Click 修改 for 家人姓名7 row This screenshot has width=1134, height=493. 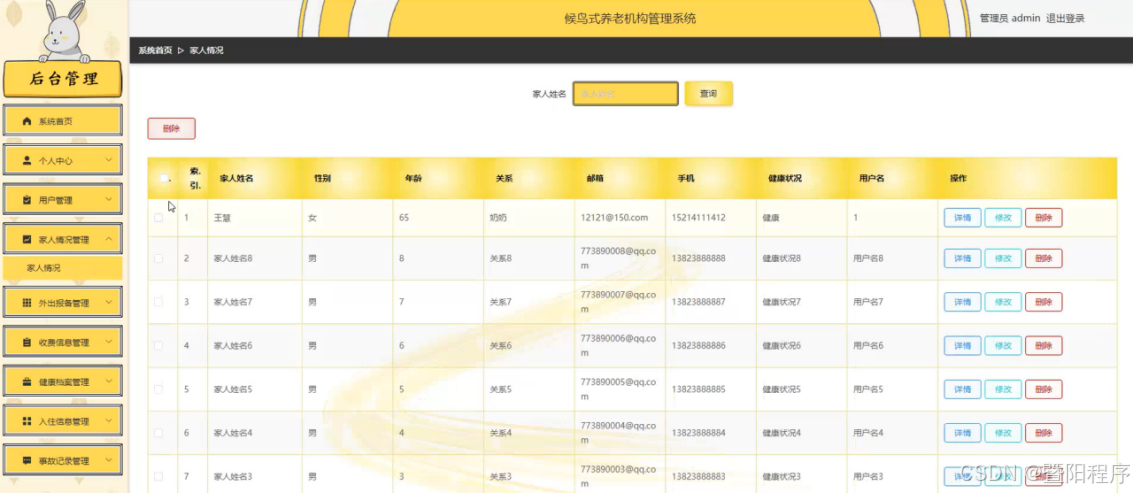(x=1003, y=302)
